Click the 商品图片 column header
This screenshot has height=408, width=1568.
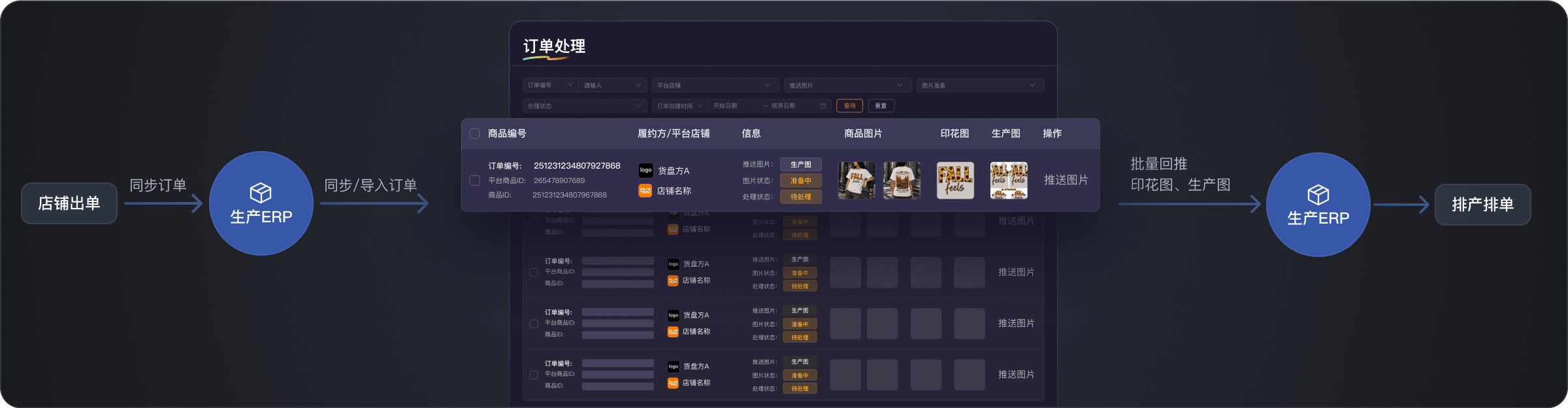pyautogui.click(x=863, y=133)
